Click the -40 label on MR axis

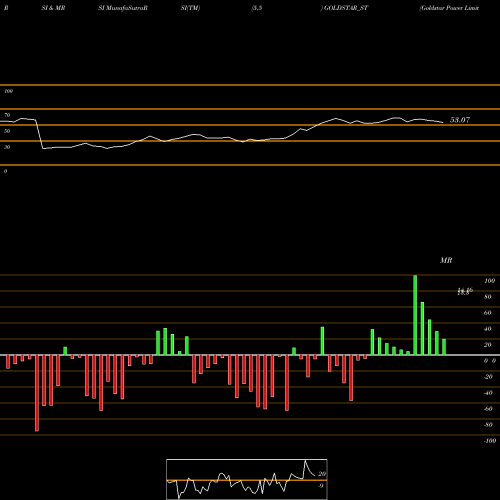click(x=488, y=393)
